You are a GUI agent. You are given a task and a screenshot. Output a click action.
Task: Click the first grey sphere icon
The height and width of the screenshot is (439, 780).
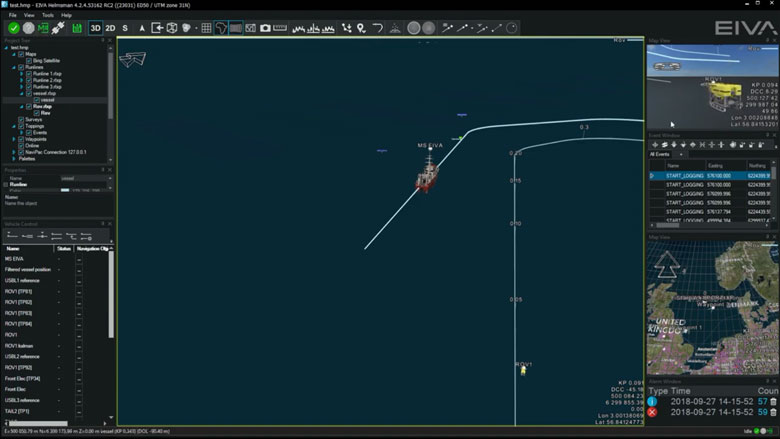click(x=413, y=28)
